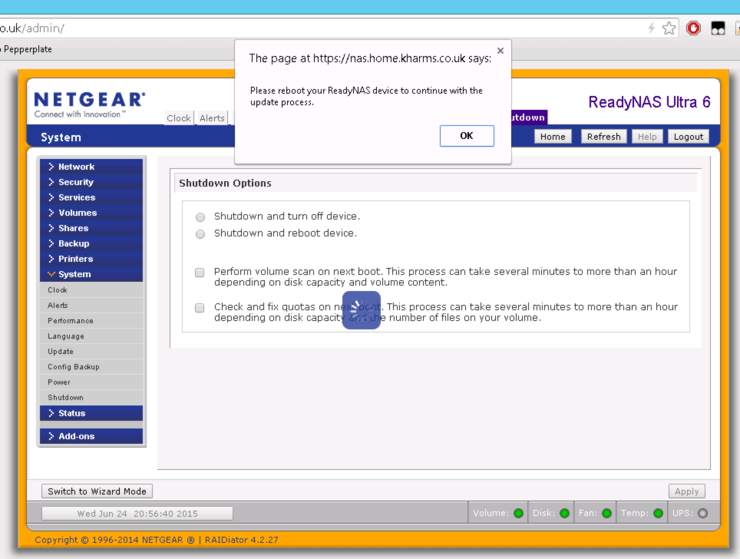Open the Pepperplate bookmark
The height and width of the screenshot is (559, 740).
[28, 49]
